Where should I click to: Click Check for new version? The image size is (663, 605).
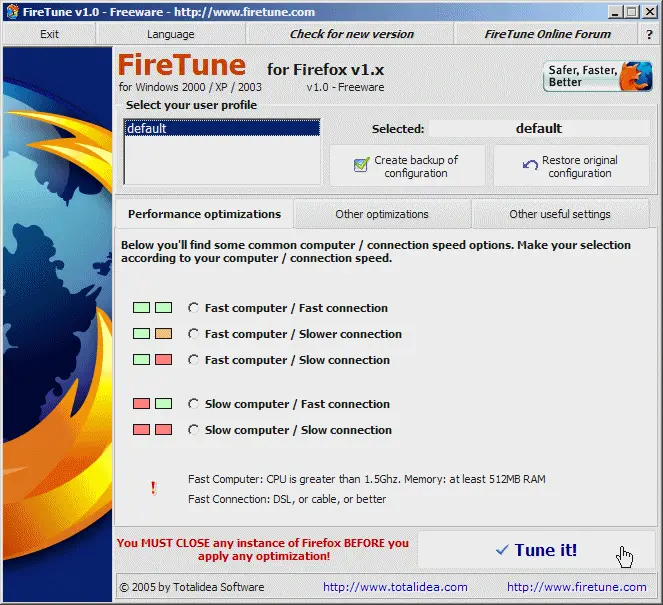(351, 34)
